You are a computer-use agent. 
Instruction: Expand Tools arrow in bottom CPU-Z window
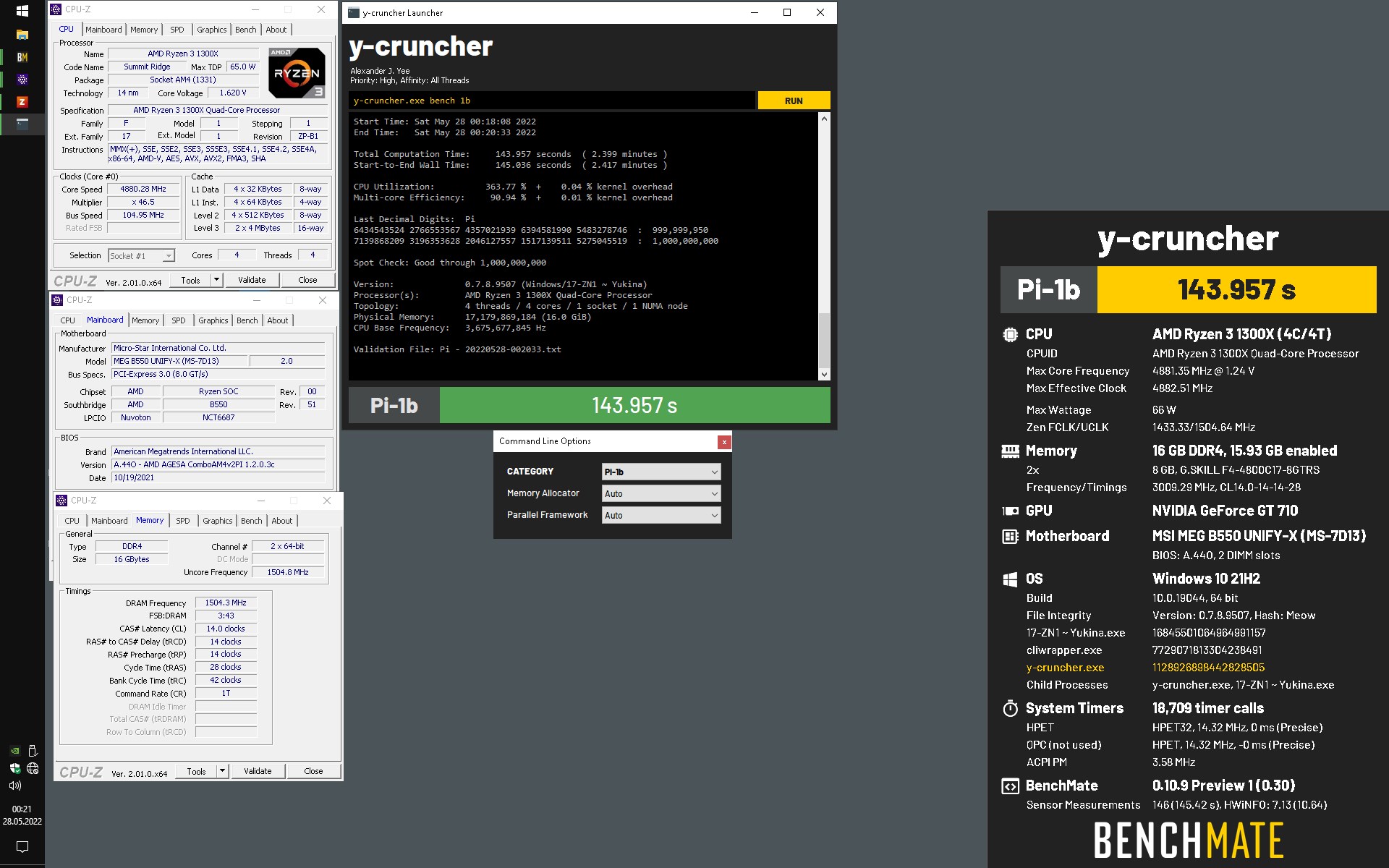click(x=222, y=771)
